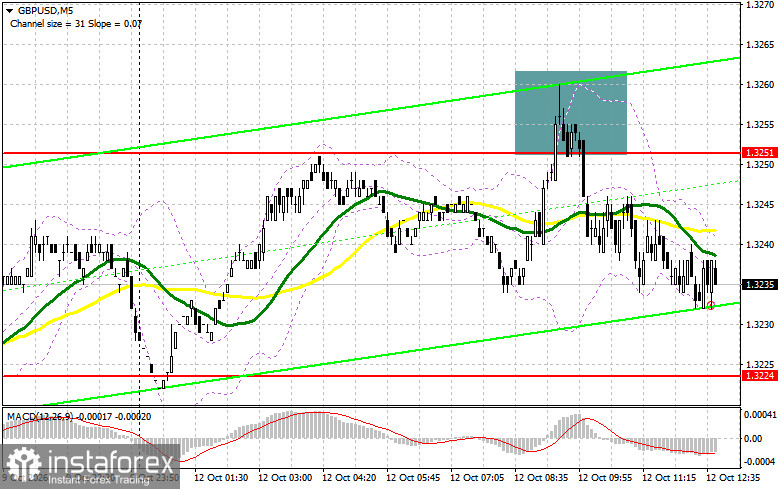Select the 0.00 MACD scale value

tap(752, 439)
